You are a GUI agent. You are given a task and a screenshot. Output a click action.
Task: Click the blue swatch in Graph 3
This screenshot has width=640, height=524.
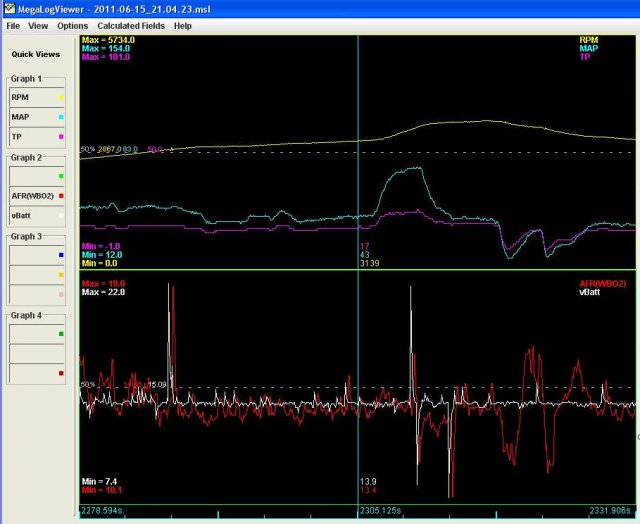coord(61,255)
